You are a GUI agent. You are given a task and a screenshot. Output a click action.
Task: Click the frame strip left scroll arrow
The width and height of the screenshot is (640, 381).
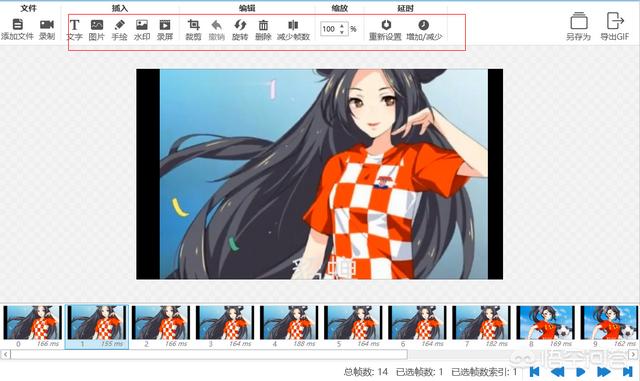5,354
